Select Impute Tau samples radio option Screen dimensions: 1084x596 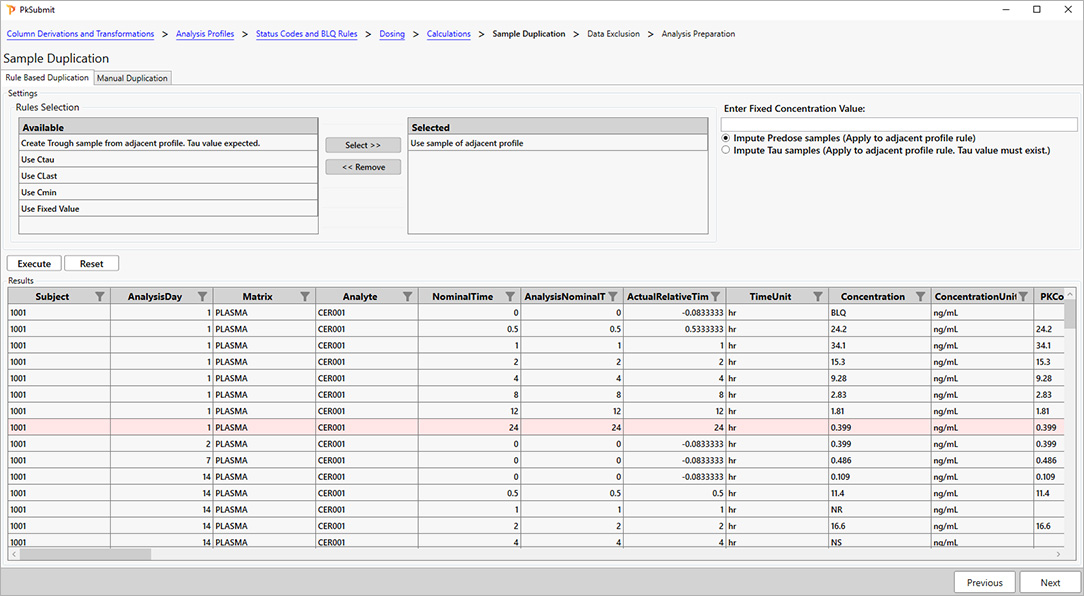tap(726, 150)
